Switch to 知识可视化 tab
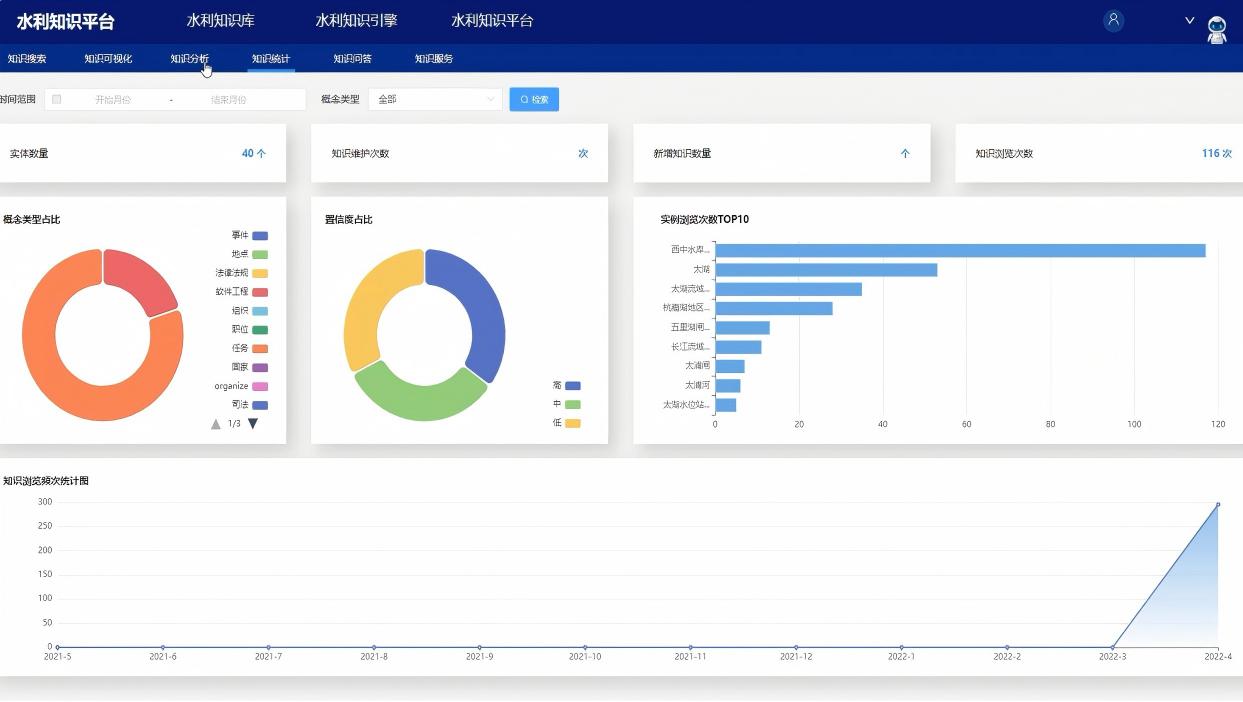This screenshot has height=702, width=1243. click(108, 59)
